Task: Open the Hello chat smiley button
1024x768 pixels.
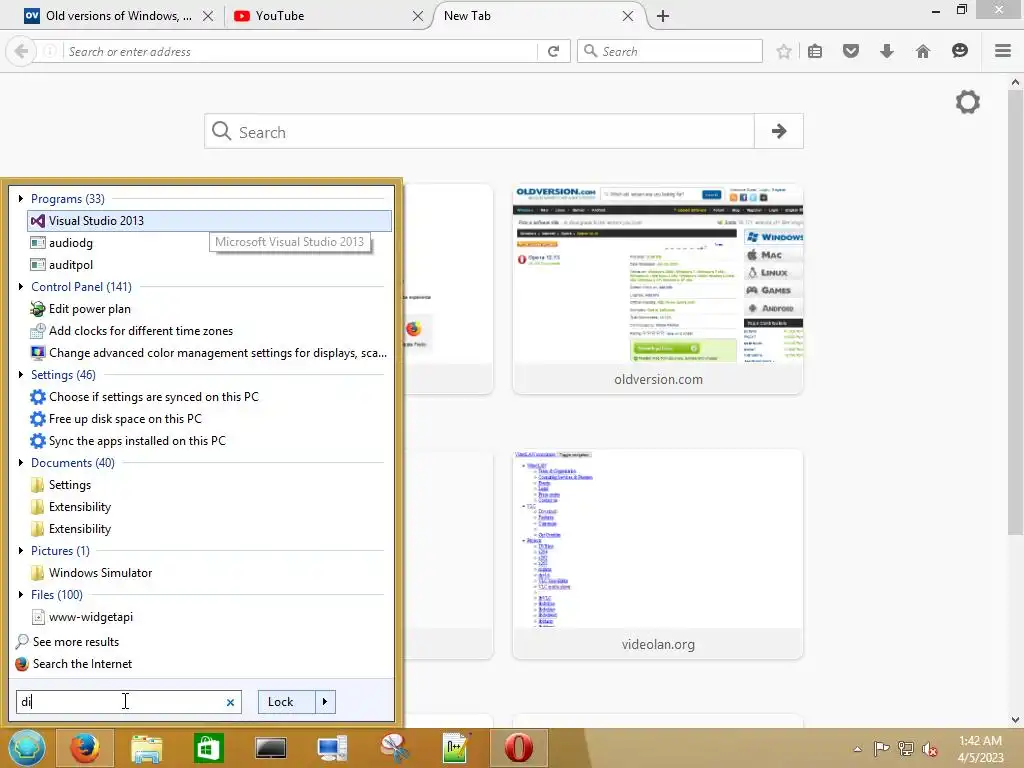Action: (x=959, y=51)
